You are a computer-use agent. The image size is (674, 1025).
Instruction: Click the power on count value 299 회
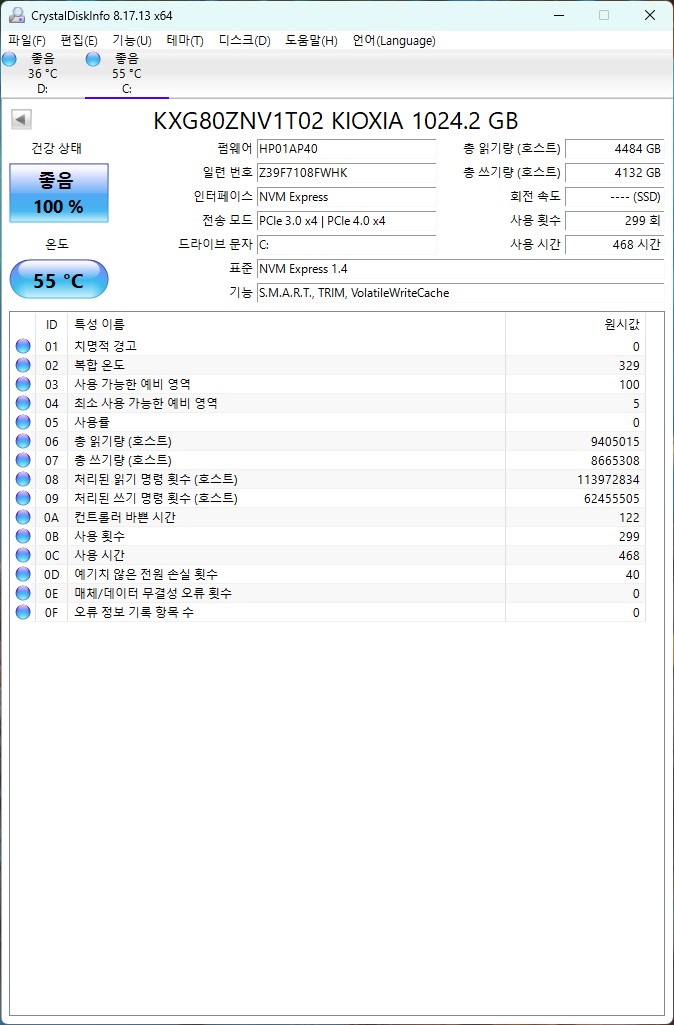pyautogui.click(x=615, y=221)
